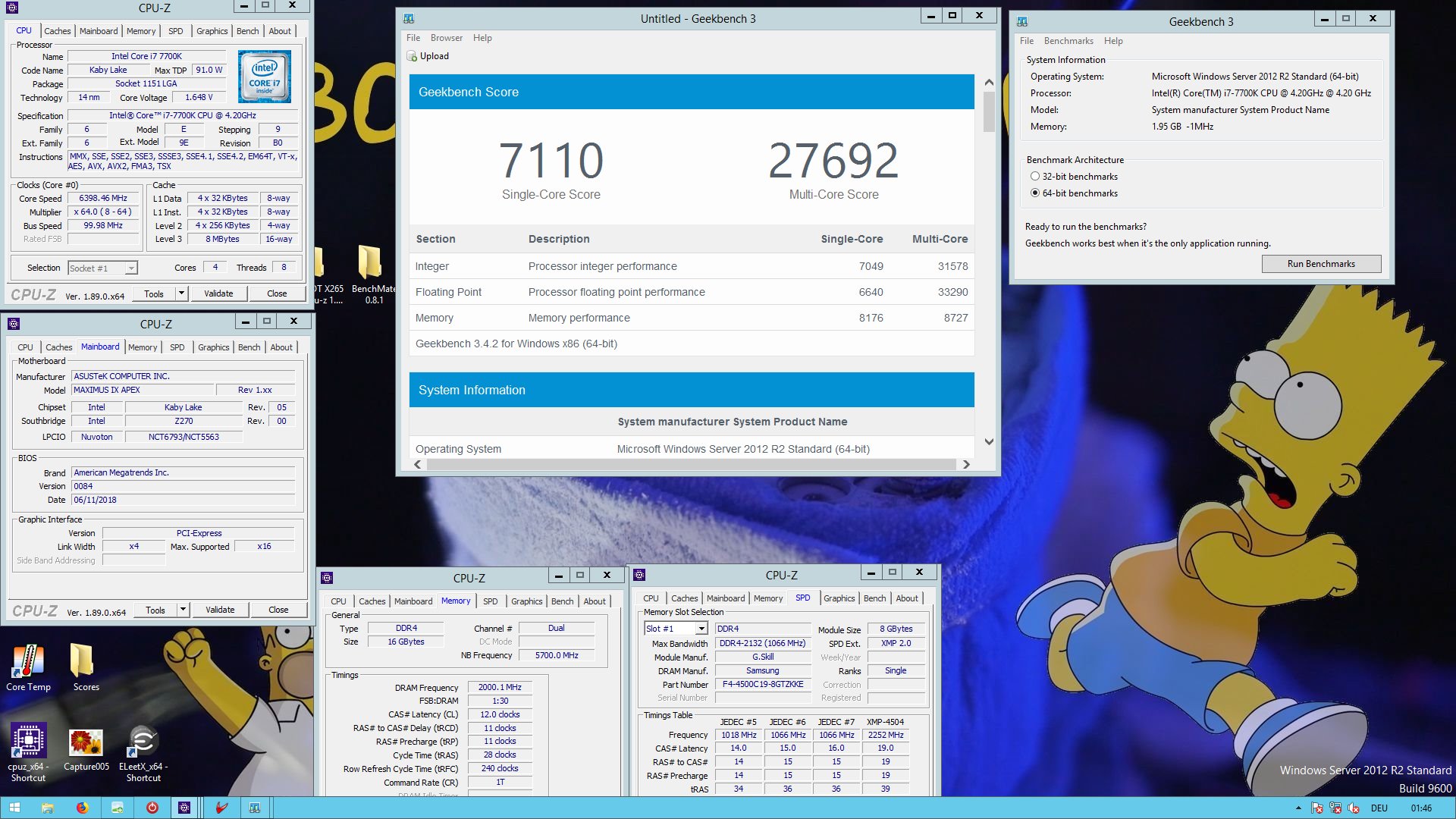Click the Upload icon in Geekbench results

[x=412, y=56]
